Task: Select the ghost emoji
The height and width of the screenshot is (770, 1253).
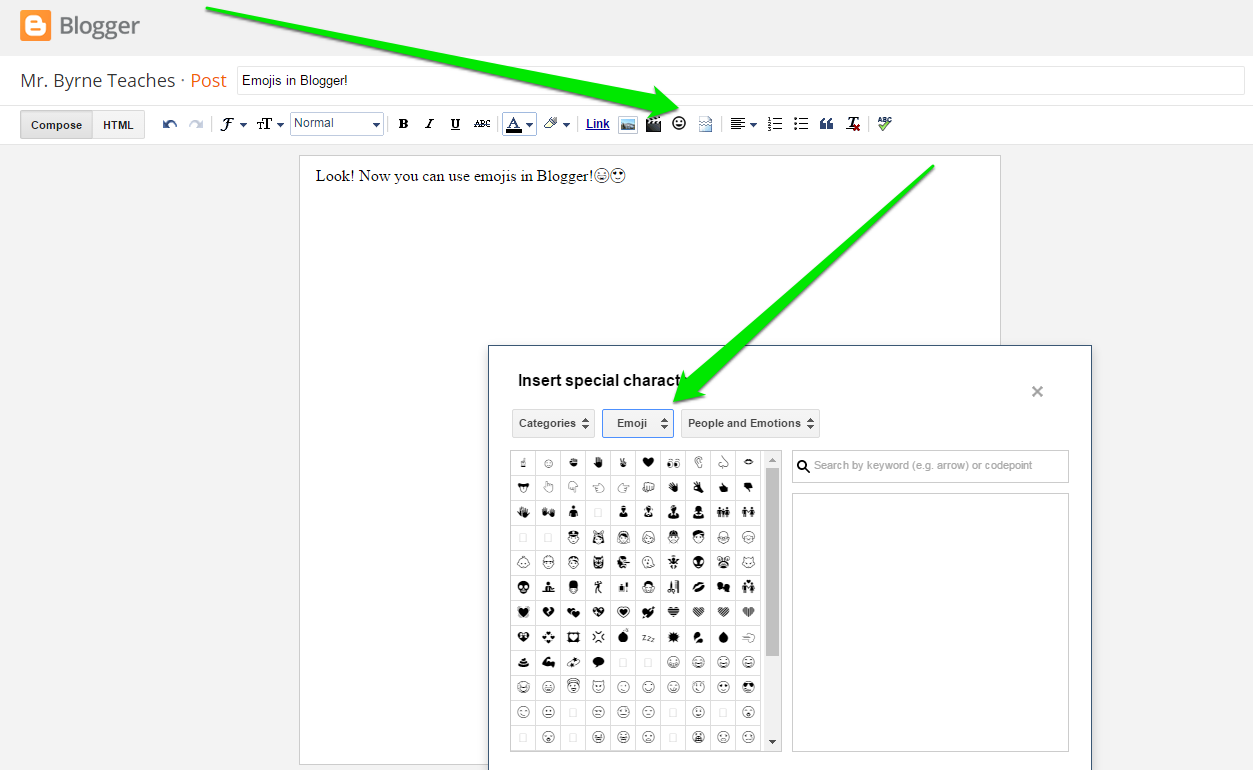Action: pos(648,562)
